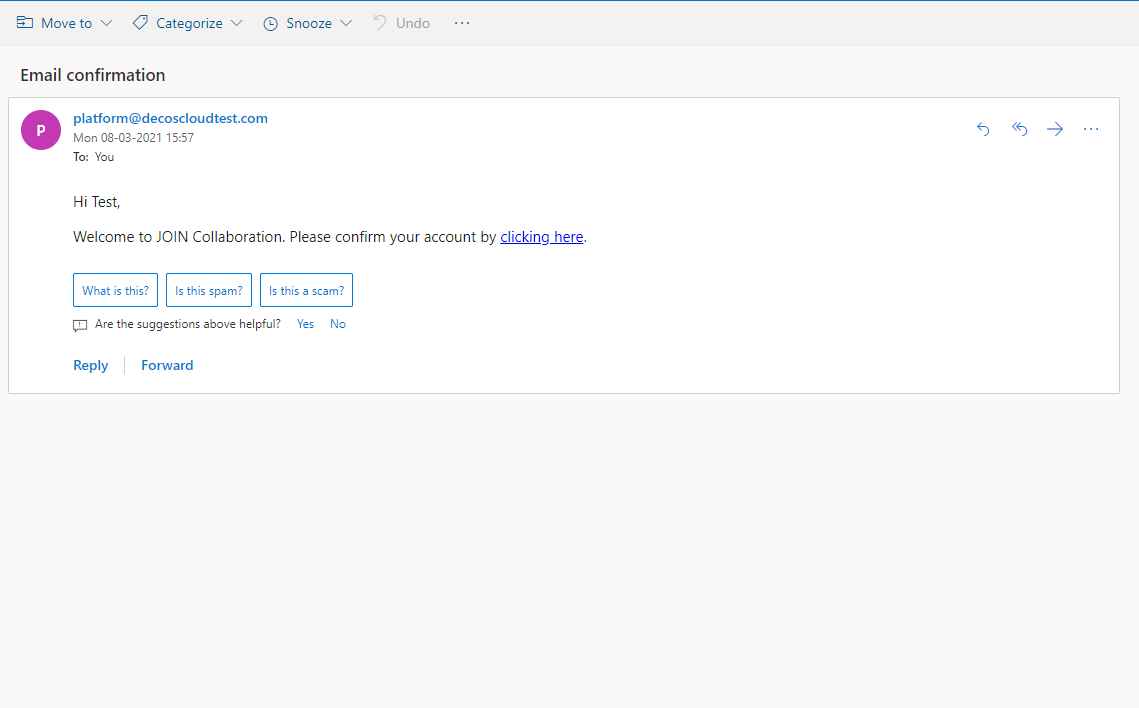Follow the "clicking here" confirmation link
This screenshot has width=1139, height=708.
[x=541, y=237]
